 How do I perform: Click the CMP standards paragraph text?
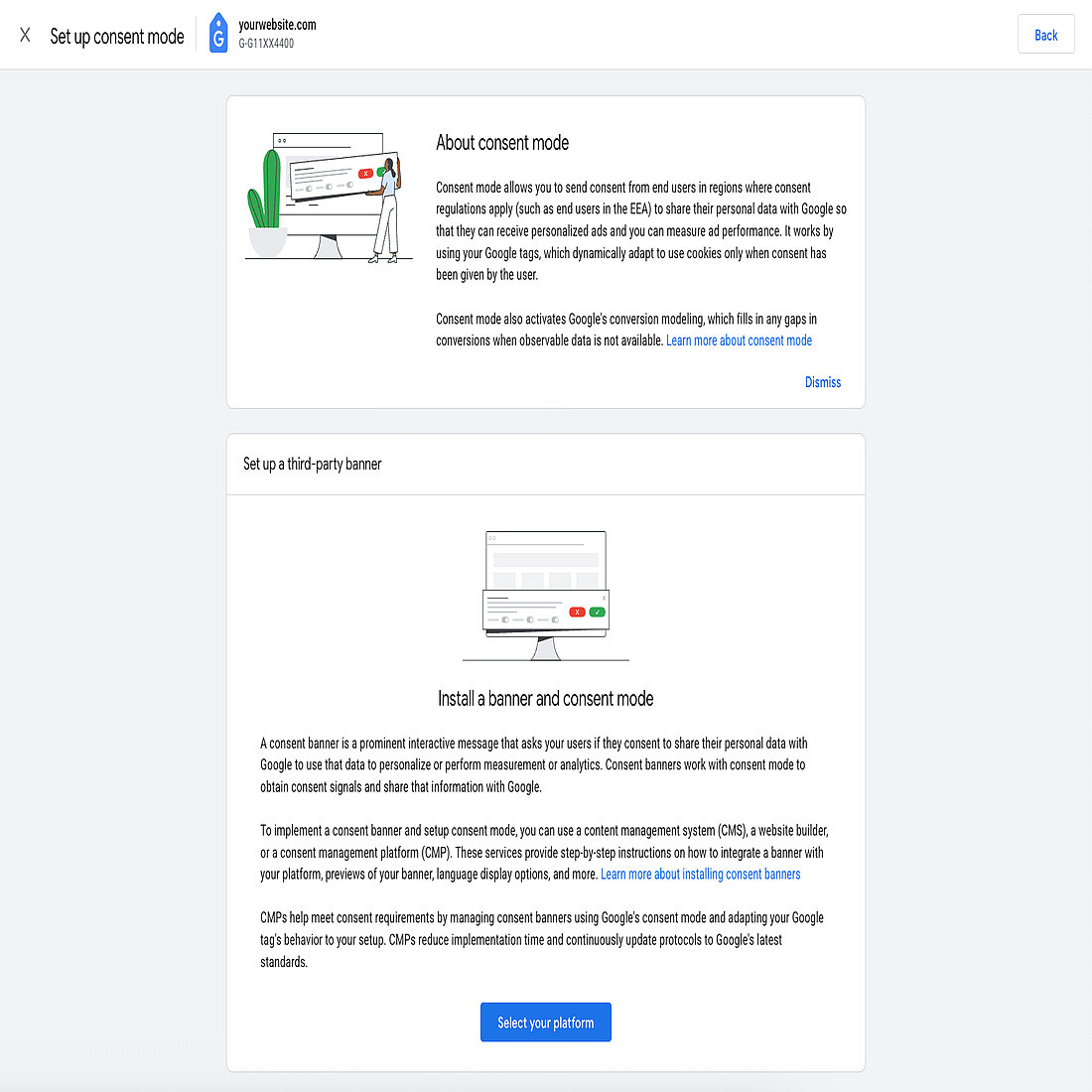tap(541, 939)
